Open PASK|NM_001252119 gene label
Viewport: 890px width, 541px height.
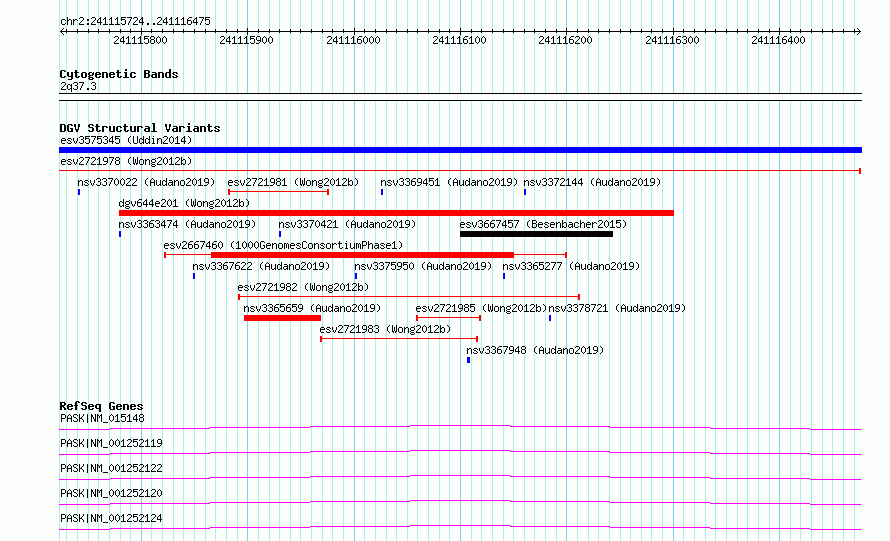pos(111,443)
